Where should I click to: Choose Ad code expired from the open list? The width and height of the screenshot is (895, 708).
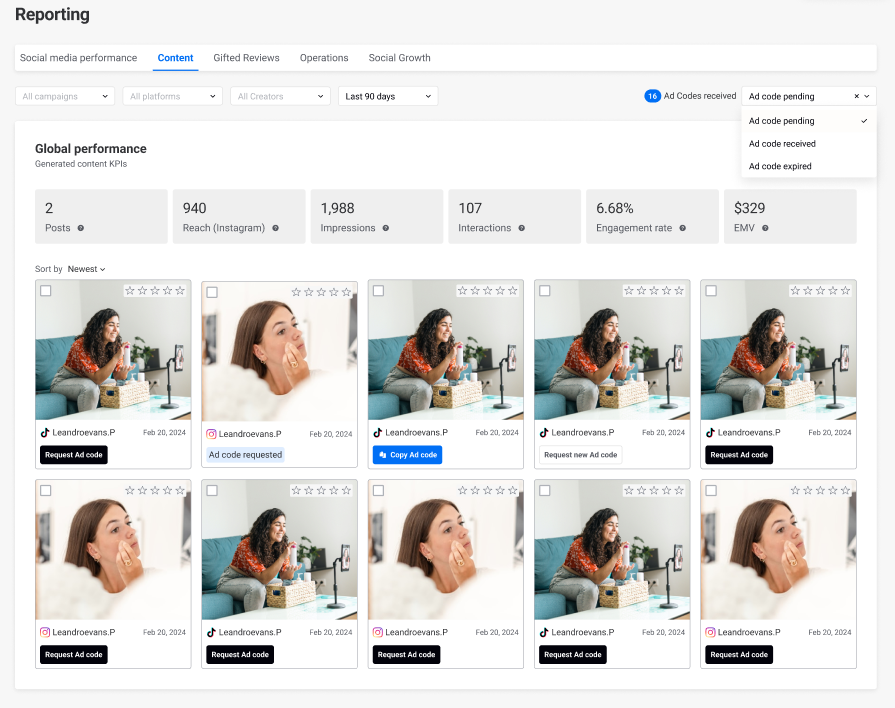click(780, 166)
